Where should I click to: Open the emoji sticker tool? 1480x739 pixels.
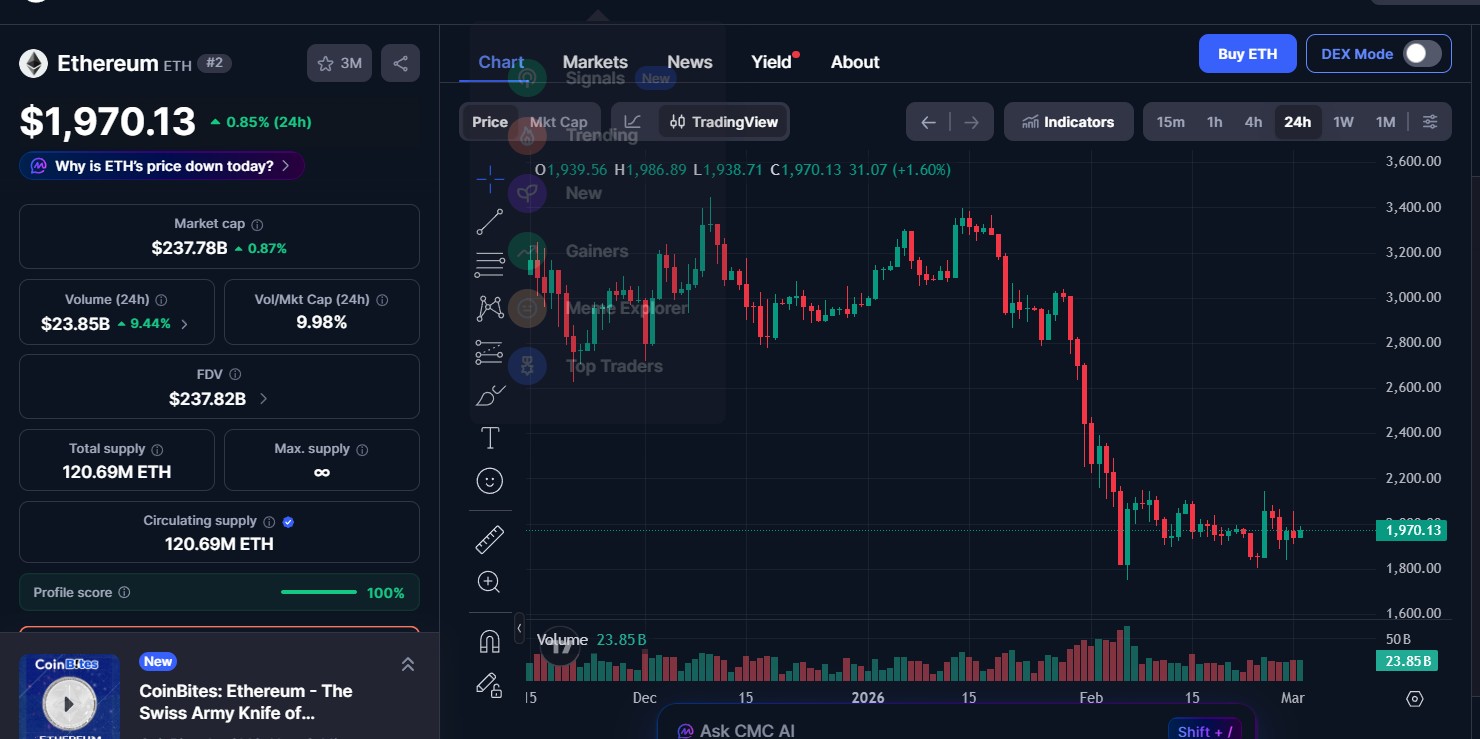(489, 481)
